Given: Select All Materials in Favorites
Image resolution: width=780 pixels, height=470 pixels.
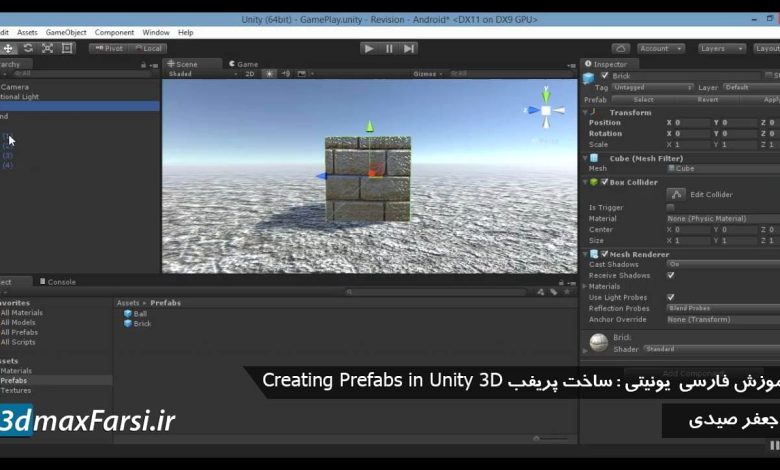Looking at the screenshot, I should [x=21, y=313].
